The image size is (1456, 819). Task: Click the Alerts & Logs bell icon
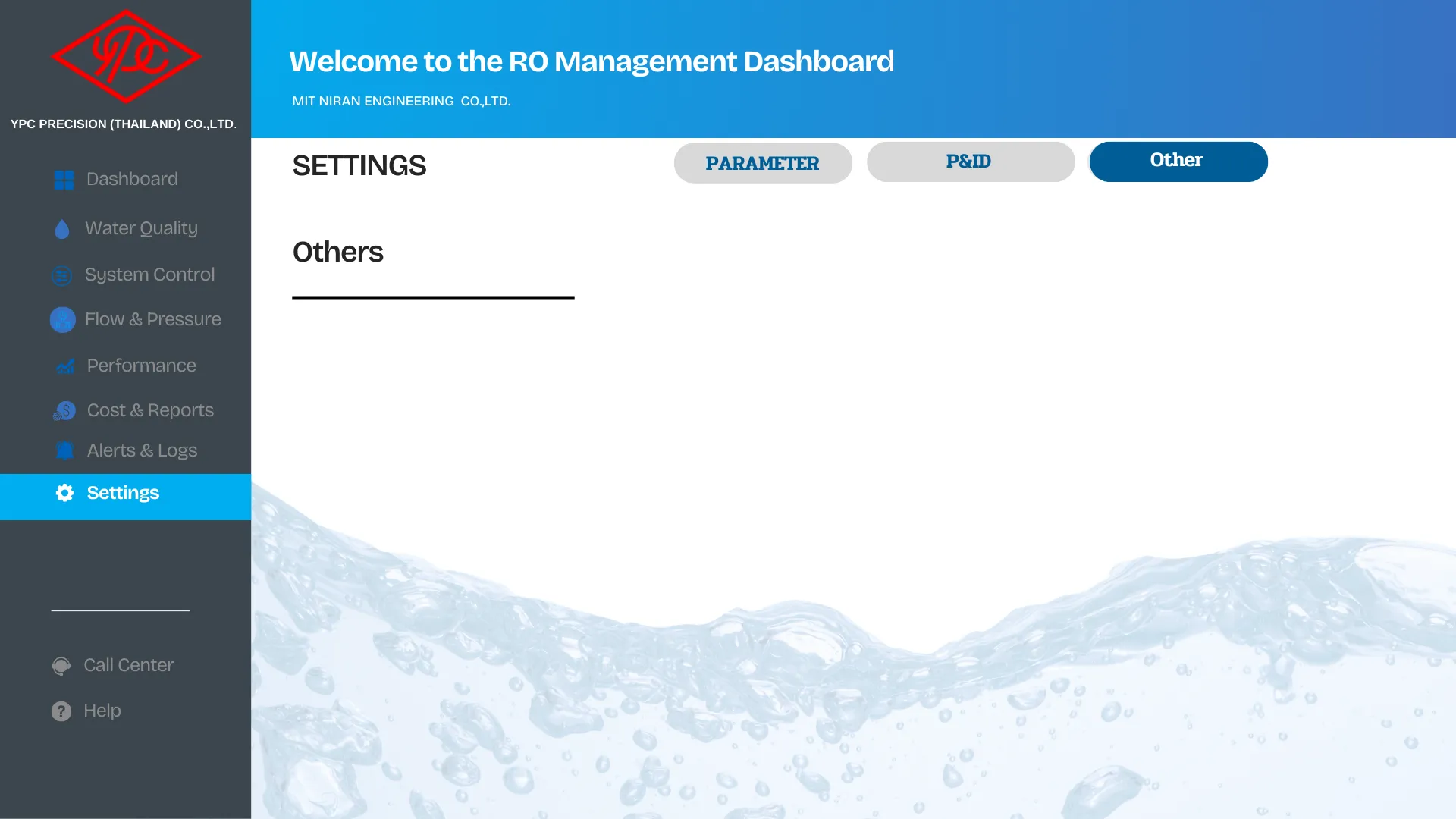click(x=65, y=451)
